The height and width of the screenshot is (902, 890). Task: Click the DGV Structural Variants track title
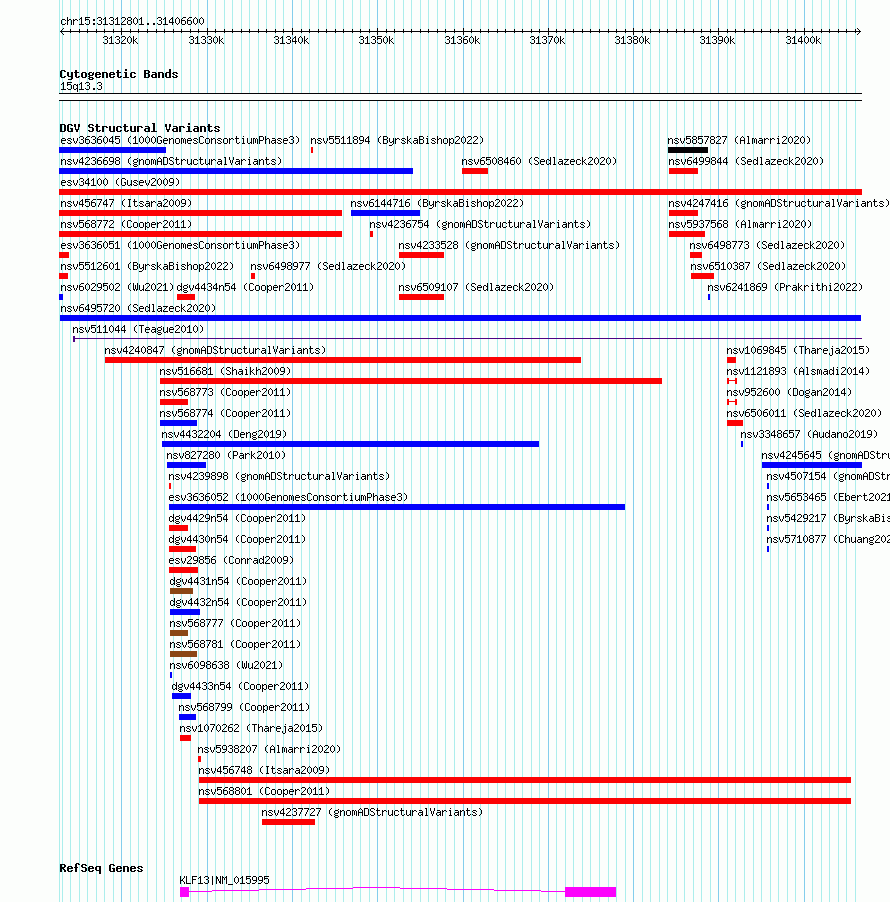140,128
